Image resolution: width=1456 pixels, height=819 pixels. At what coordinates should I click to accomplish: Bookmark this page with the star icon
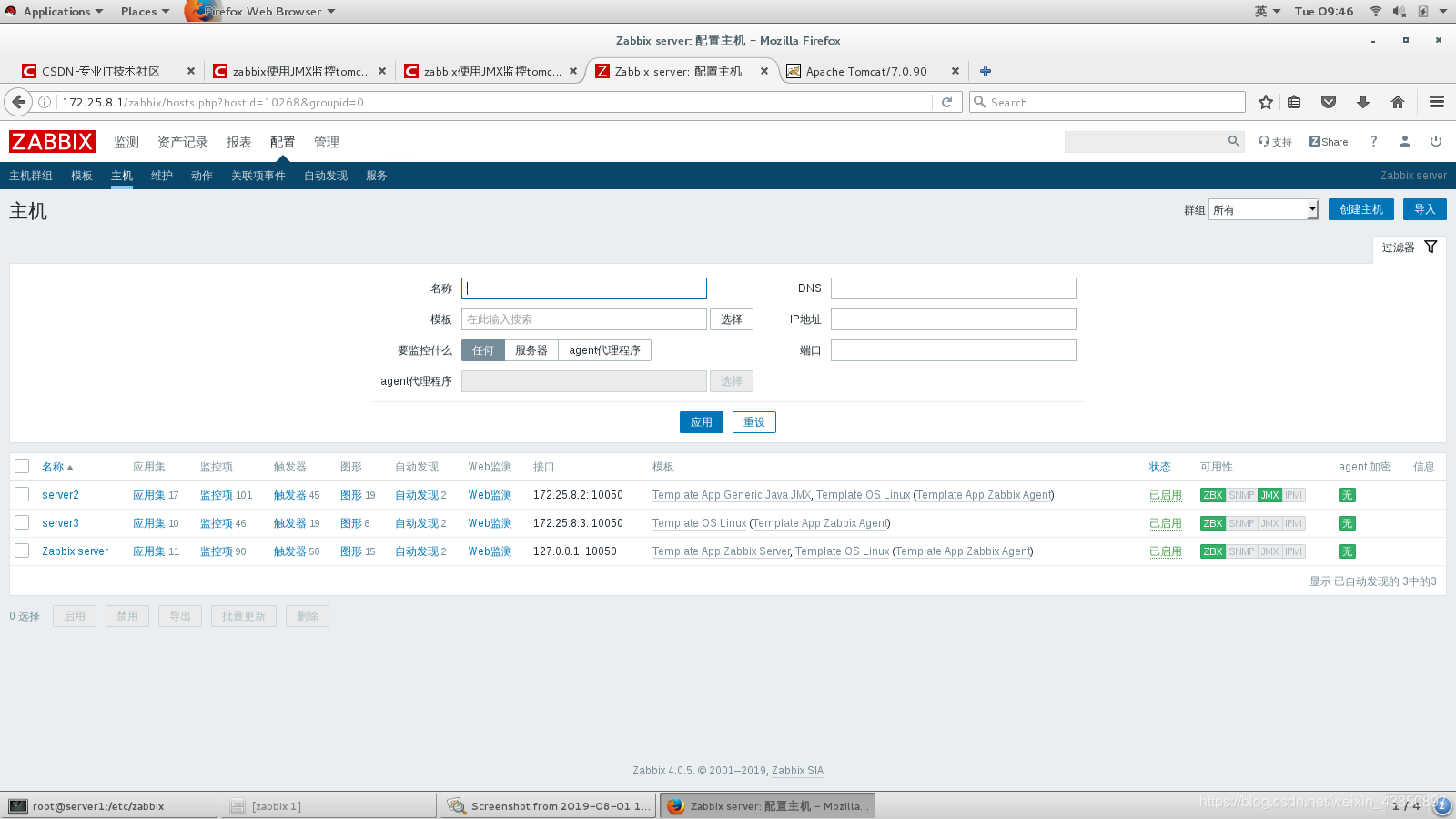pyautogui.click(x=1265, y=102)
